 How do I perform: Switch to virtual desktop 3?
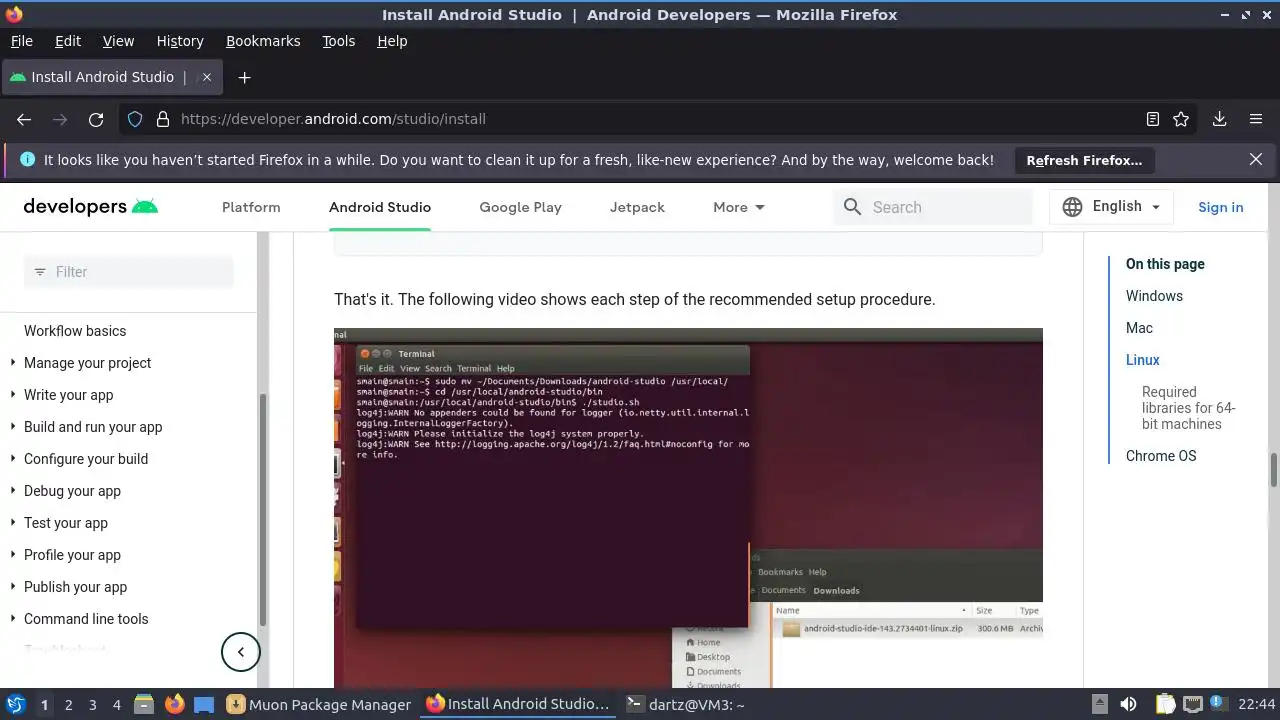click(x=92, y=704)
